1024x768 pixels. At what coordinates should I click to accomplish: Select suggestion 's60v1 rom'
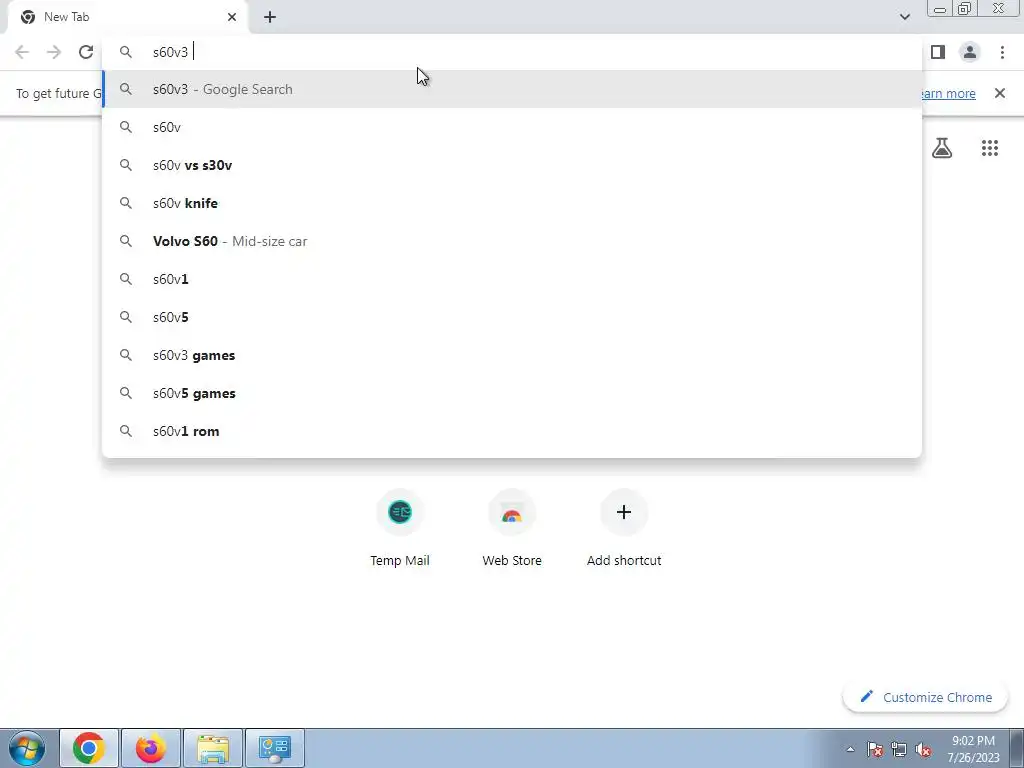[512, 431]
